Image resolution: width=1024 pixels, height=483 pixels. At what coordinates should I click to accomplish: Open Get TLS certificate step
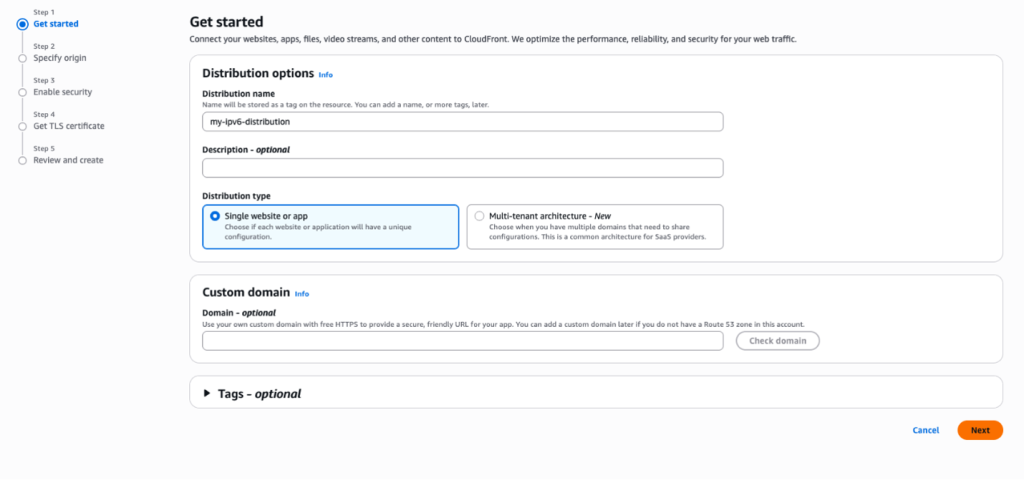pyautogui.click(x=69, y=126)
